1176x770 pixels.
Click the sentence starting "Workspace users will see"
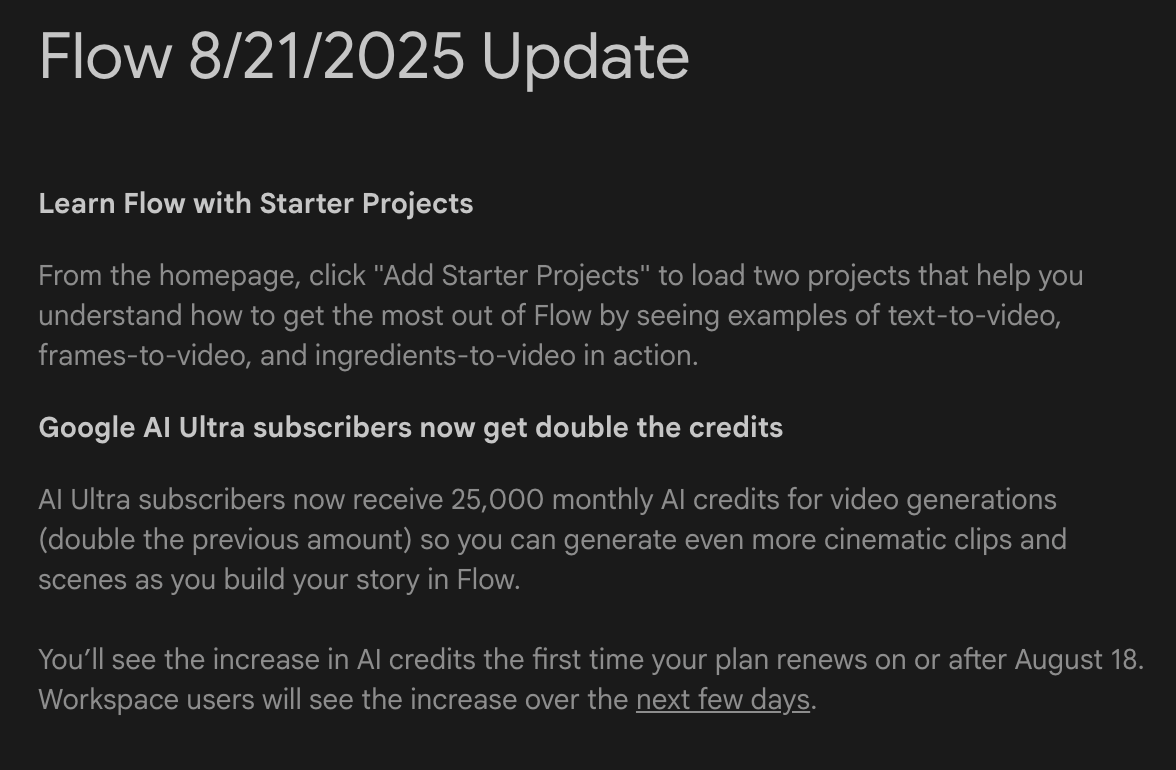coord(428,700)
